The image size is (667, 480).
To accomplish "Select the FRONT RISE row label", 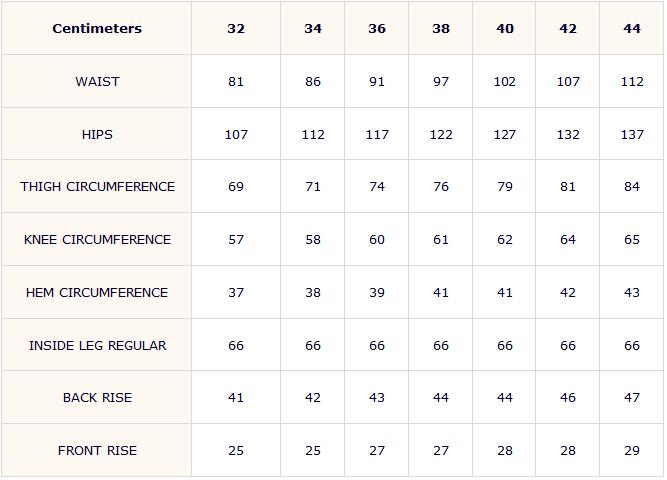I will pos(97,451).
